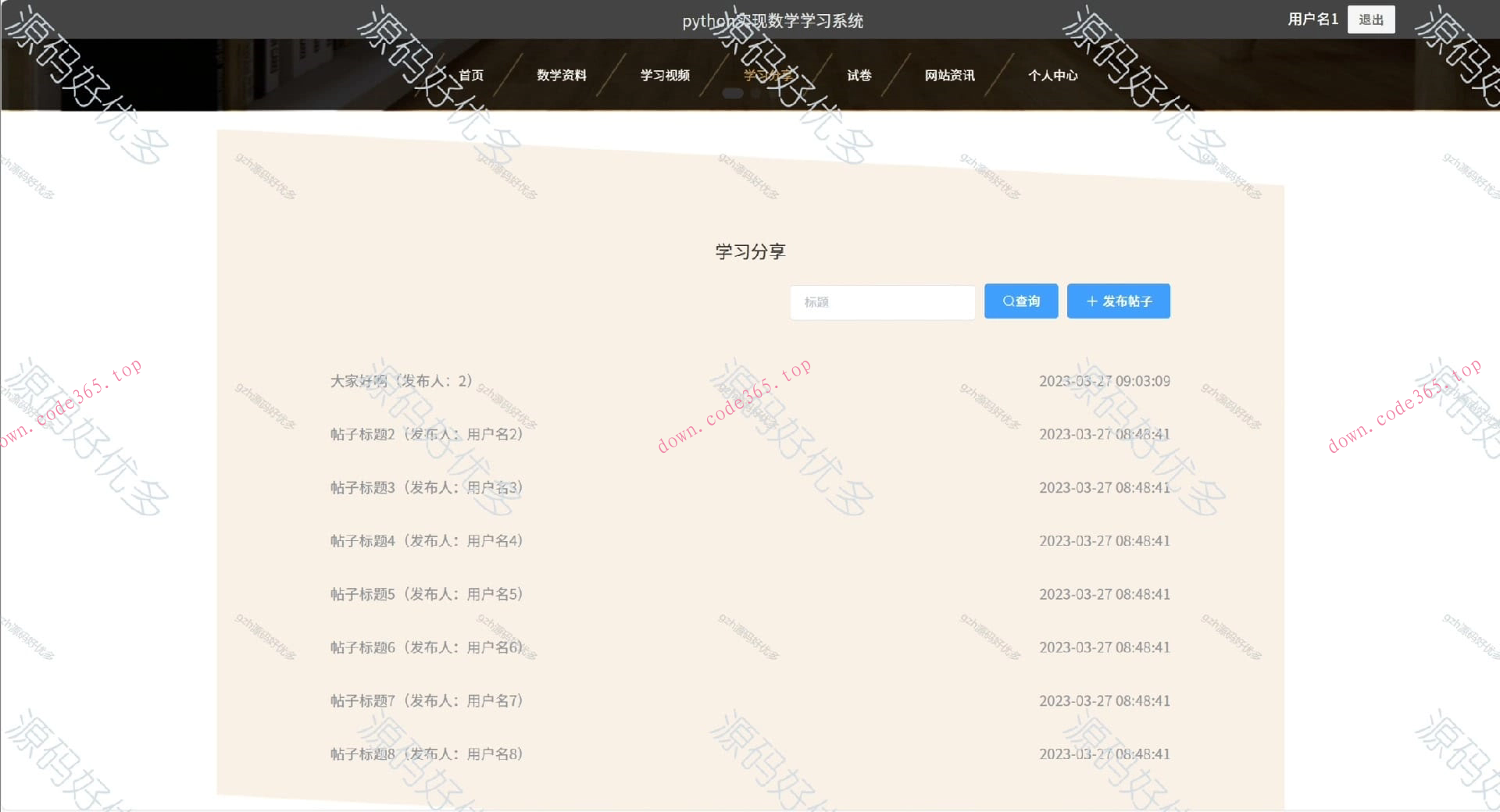Open the post 帖子标题8
This screenshot has width=1500, height=812.
(x=426, y=753)
